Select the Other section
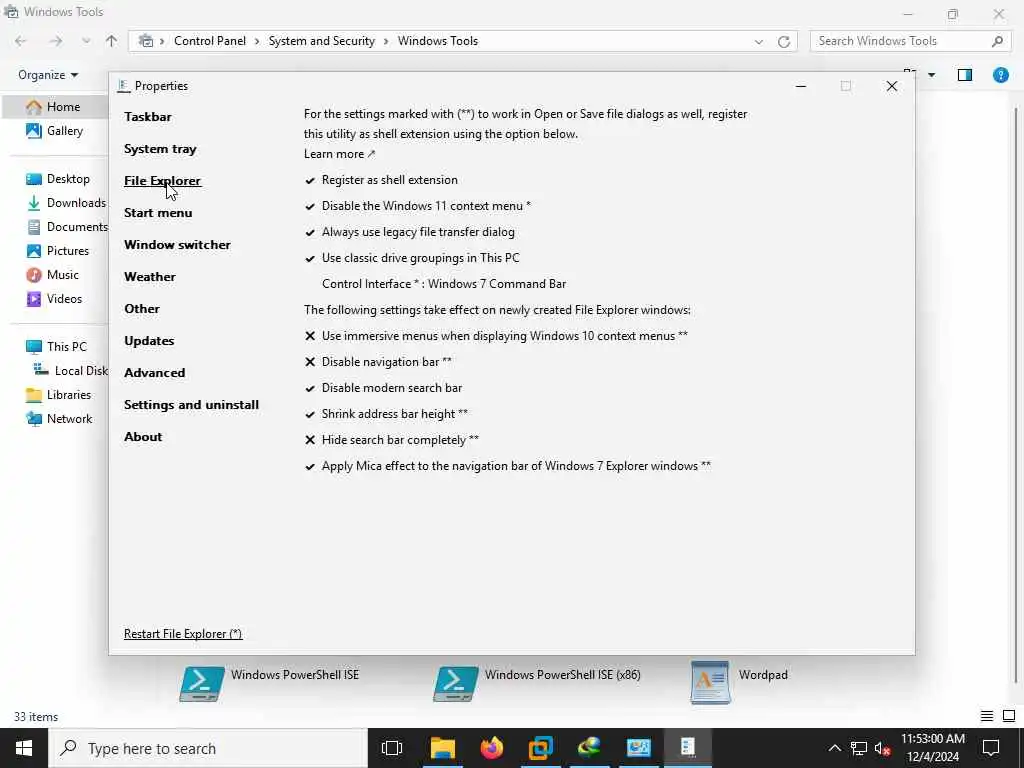 (x=142, y=309)
